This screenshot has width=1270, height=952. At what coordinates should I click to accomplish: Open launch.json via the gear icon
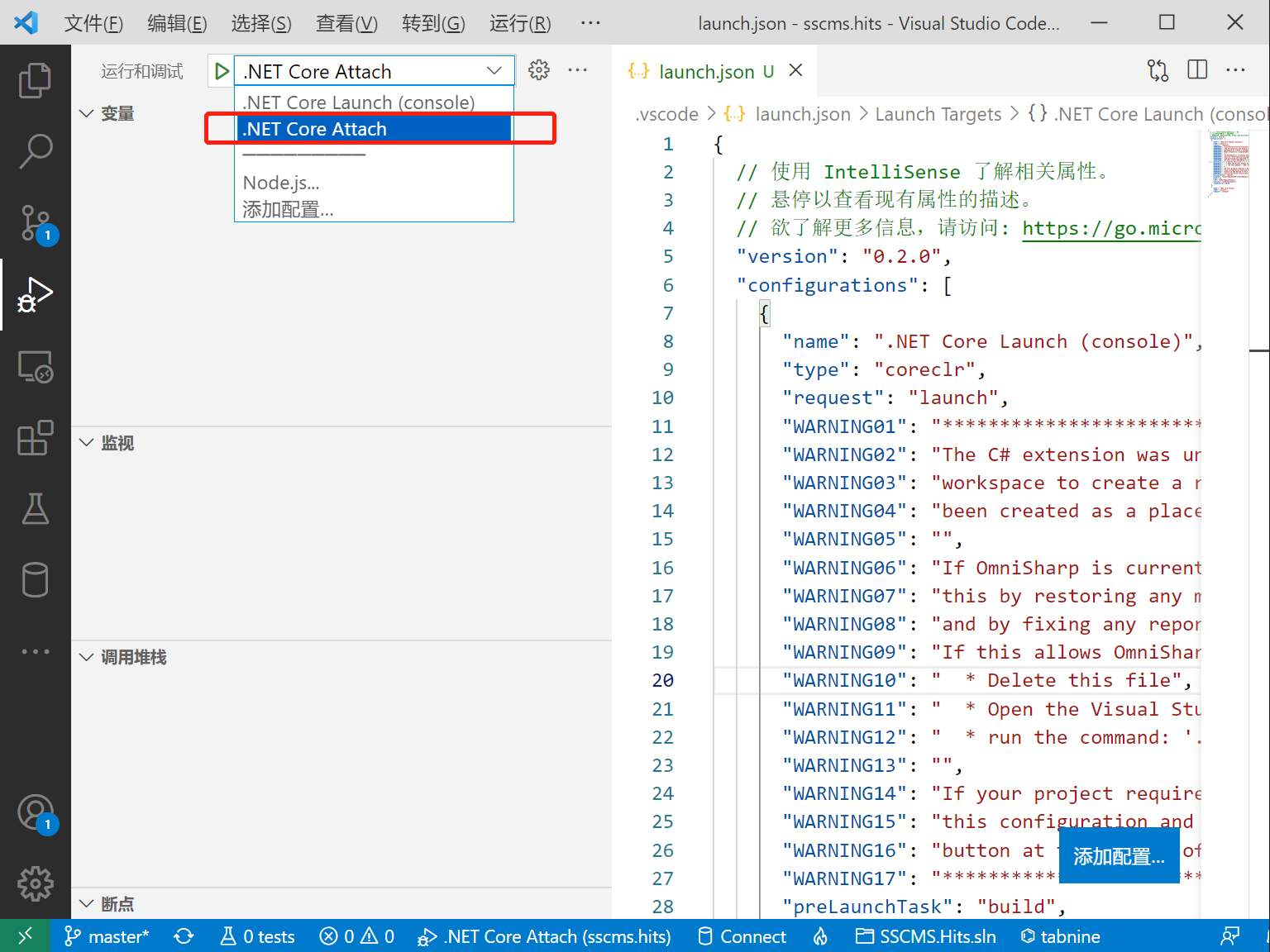[x=538, y=70]
